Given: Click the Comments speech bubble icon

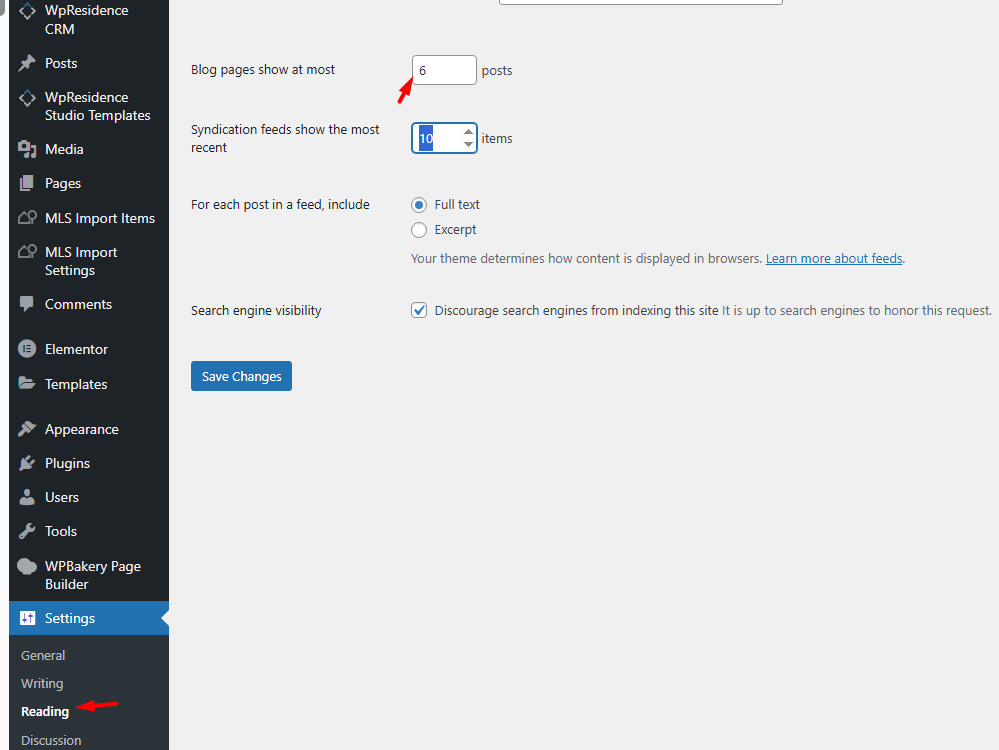Looking at the screenshot, I should coord(27,304).
